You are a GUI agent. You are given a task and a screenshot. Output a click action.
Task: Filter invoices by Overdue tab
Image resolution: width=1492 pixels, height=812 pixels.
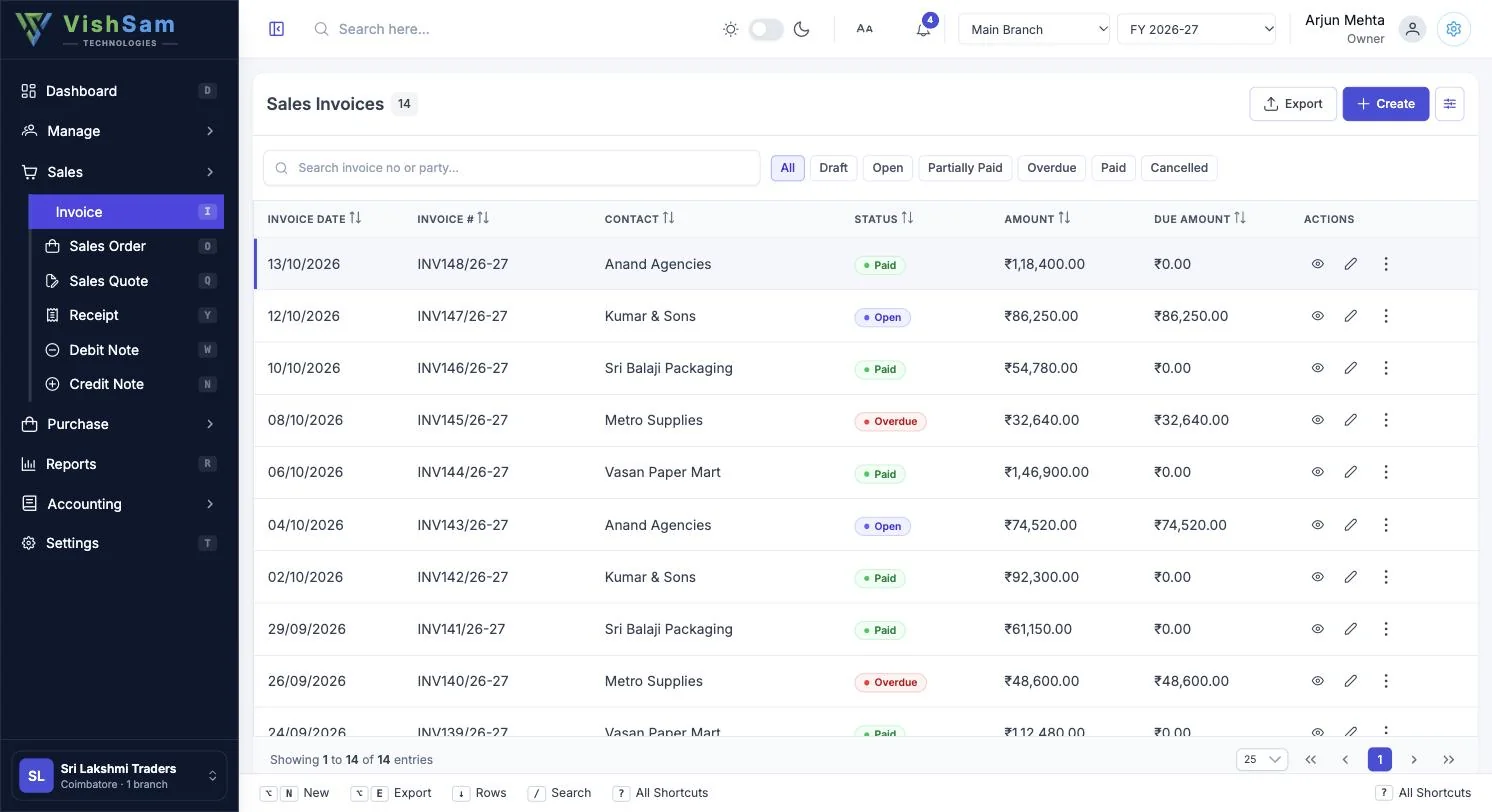click(x=1052, y=168)
